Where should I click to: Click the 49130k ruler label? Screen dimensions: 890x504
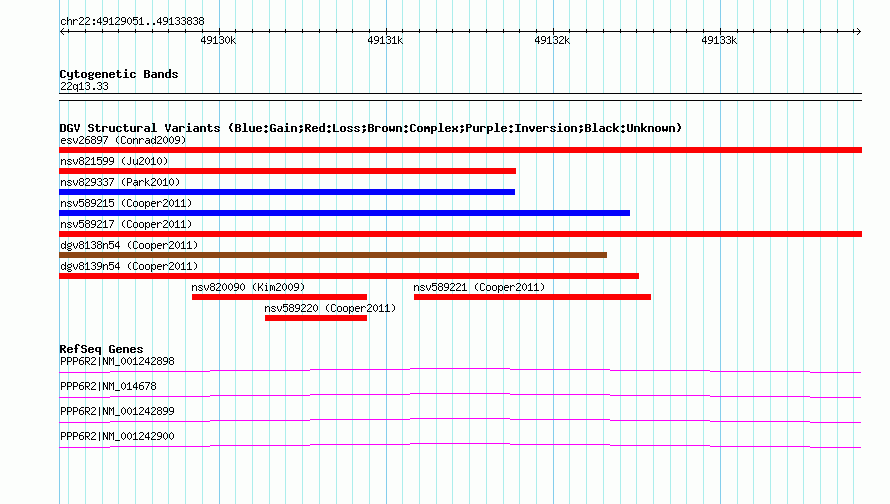coord(218,40)
